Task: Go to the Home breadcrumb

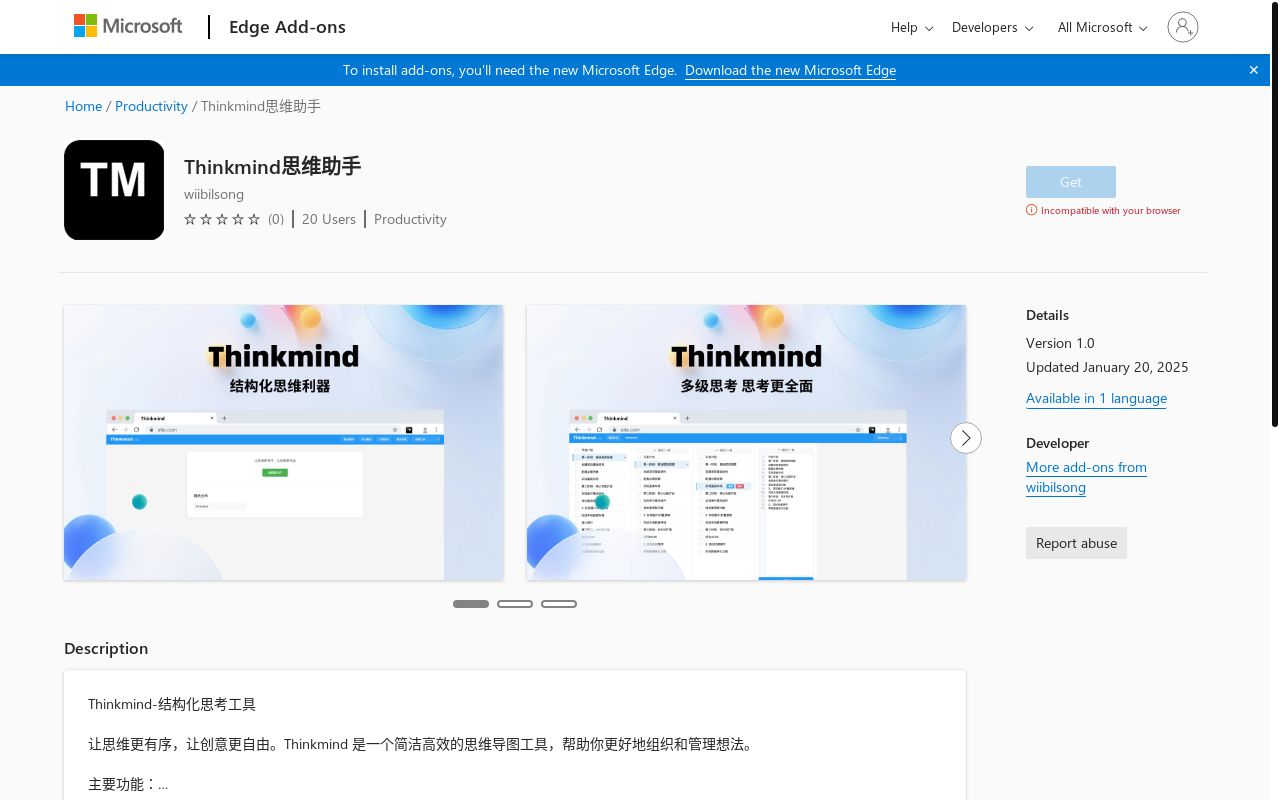Action: click(83, 106)
